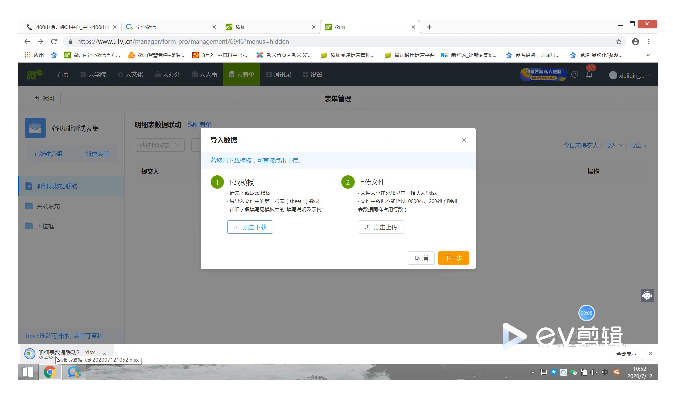
Task: Open a new Chrome tab with plus
Action: pyautogui.click(x=429, y=27)
